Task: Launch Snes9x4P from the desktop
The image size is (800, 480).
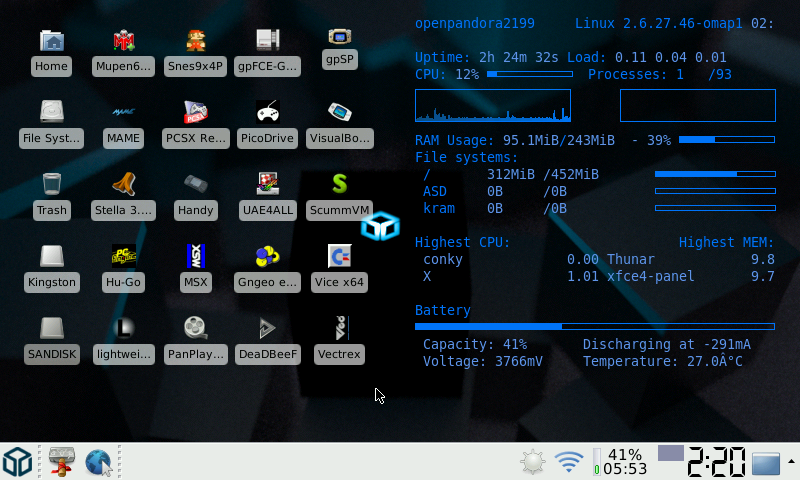Action: [x=196, y=42]
